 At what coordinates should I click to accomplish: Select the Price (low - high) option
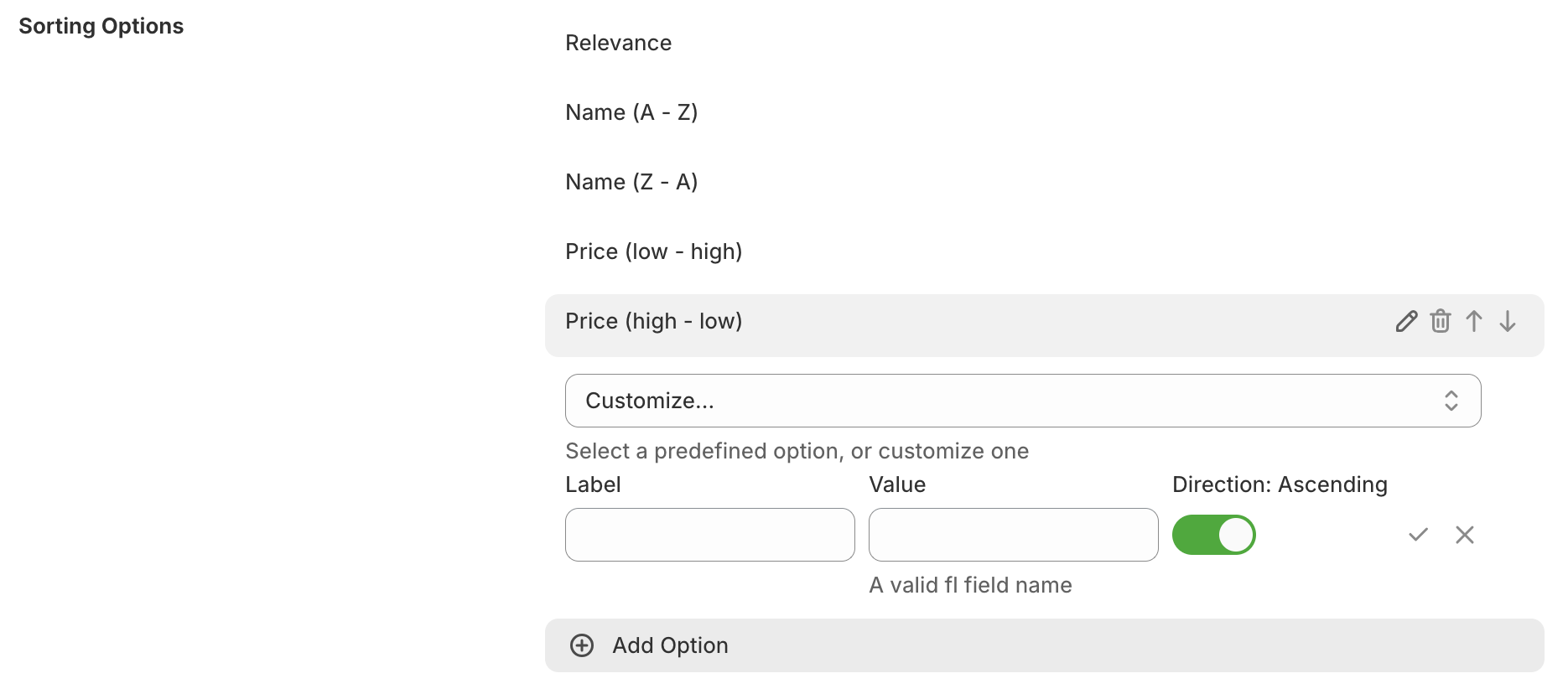click(x=653, y=252)
